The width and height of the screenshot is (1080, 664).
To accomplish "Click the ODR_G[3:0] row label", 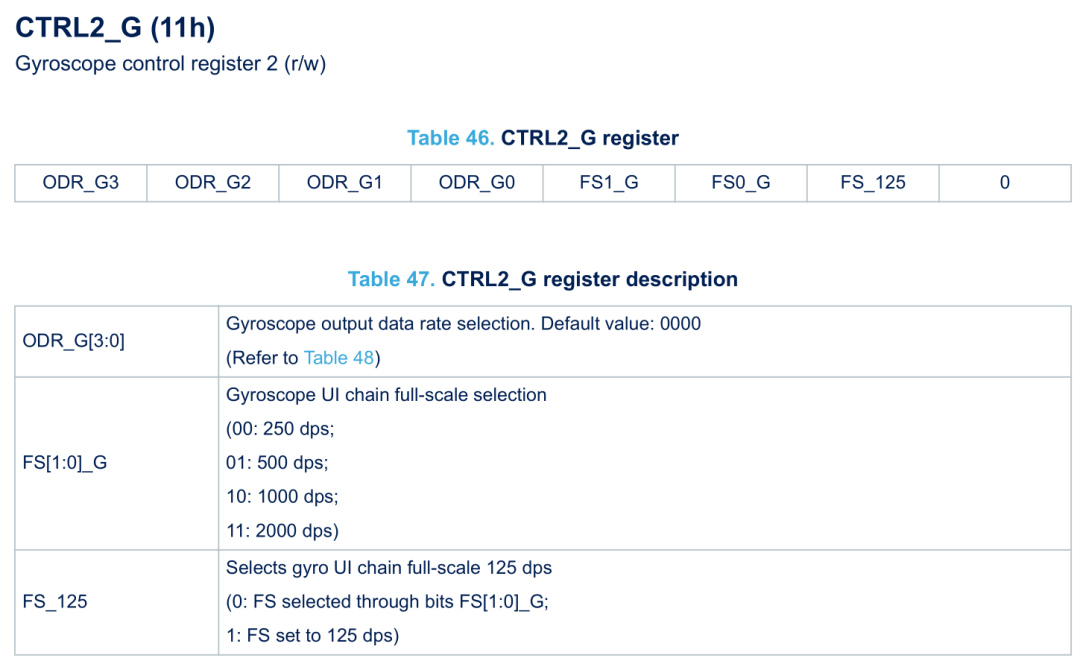I will 74,341.
